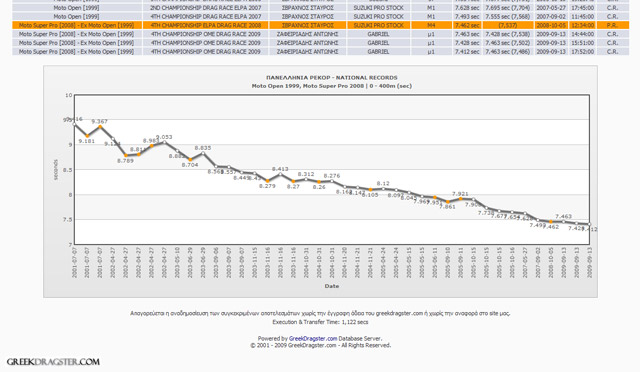This screenshot has height=372, width=640.
Task: Select the last row's 17:52:00 time cell
Action: point(582,52)
